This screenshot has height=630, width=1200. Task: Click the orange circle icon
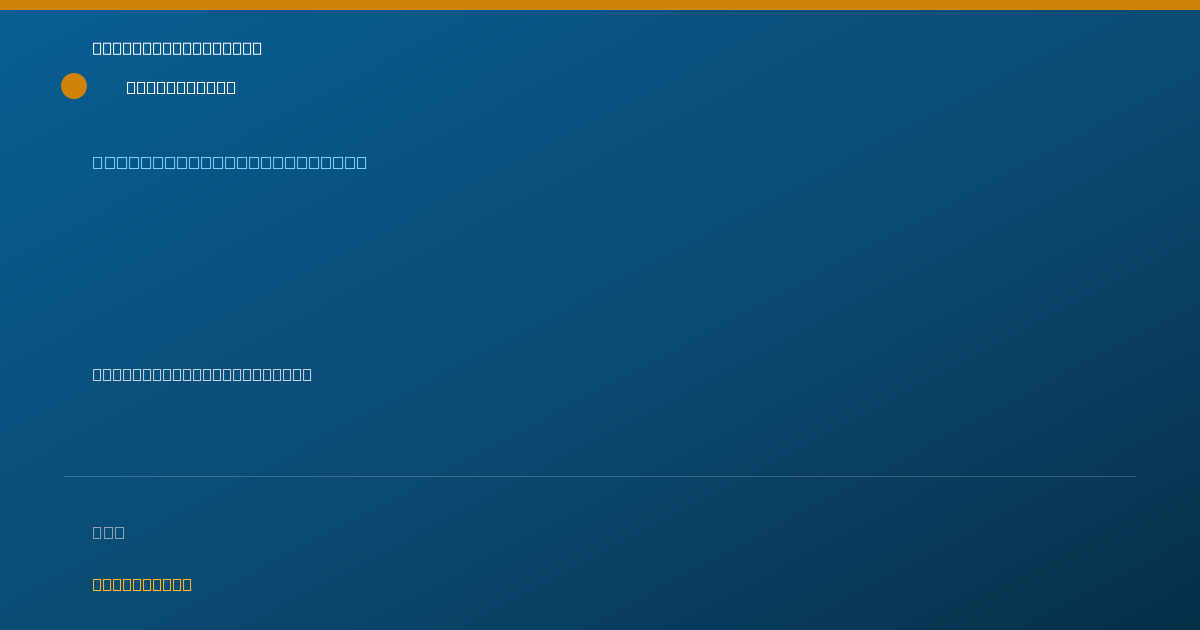pos(74,86)
